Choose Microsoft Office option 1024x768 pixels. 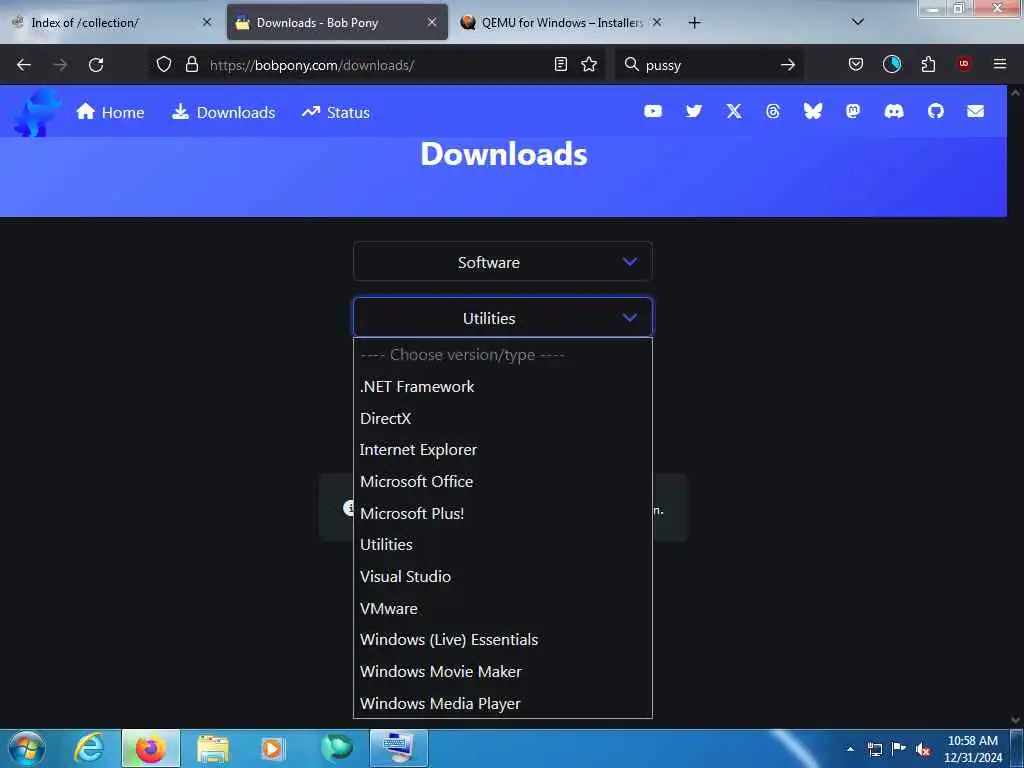[503, 481]
